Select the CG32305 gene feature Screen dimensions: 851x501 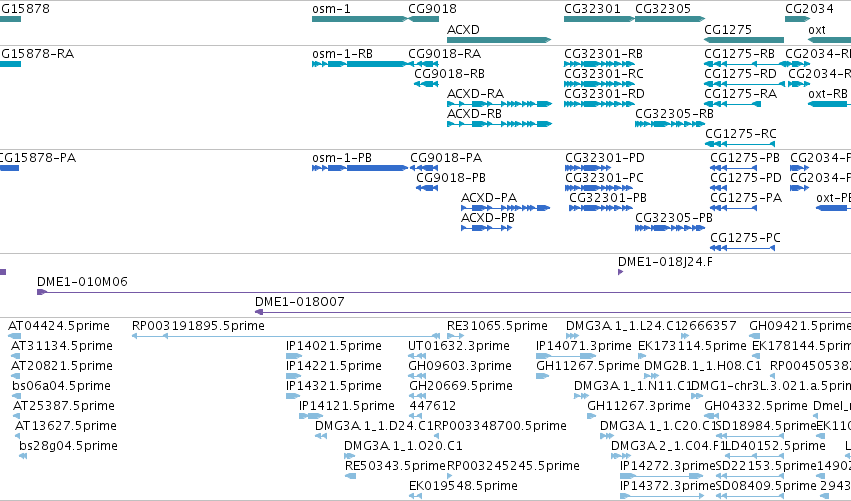coord(670,19)
